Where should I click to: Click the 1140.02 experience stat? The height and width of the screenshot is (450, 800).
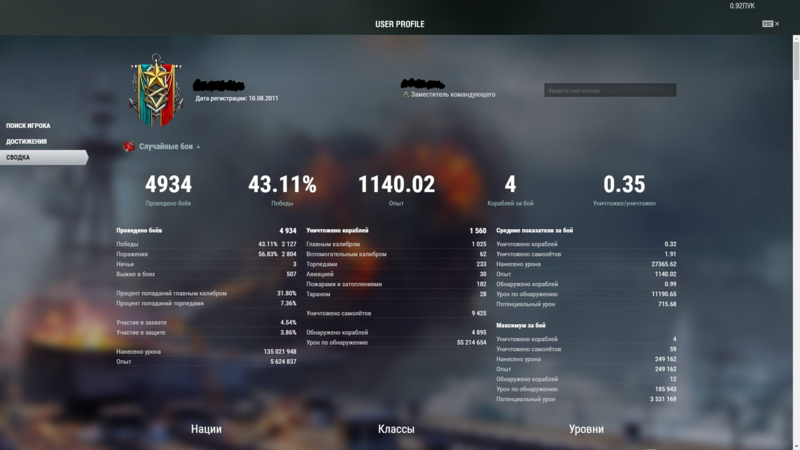point(397,186)
